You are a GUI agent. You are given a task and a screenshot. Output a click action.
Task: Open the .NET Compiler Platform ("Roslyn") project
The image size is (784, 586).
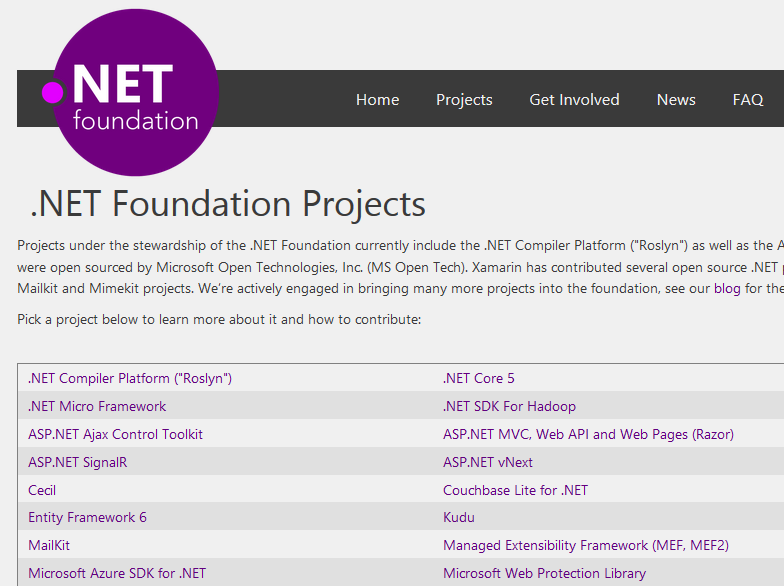tap(130, 378)
